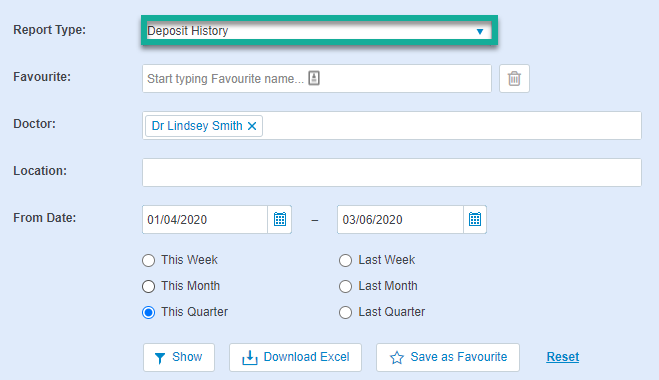Click the star icon on Save as Favourite

point(397,358)
